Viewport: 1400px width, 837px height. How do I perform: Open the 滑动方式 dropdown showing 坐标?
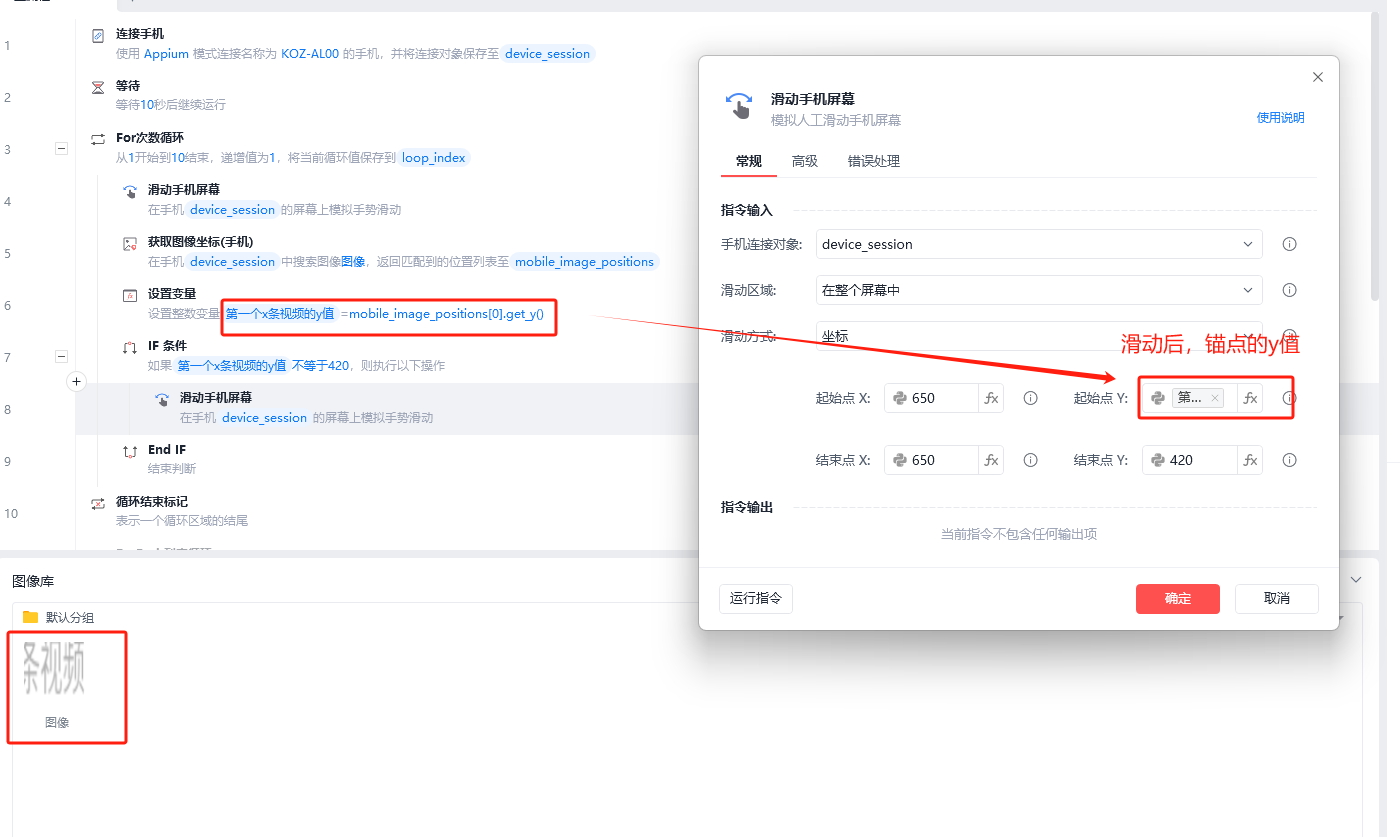click(x=1039, y=337)
